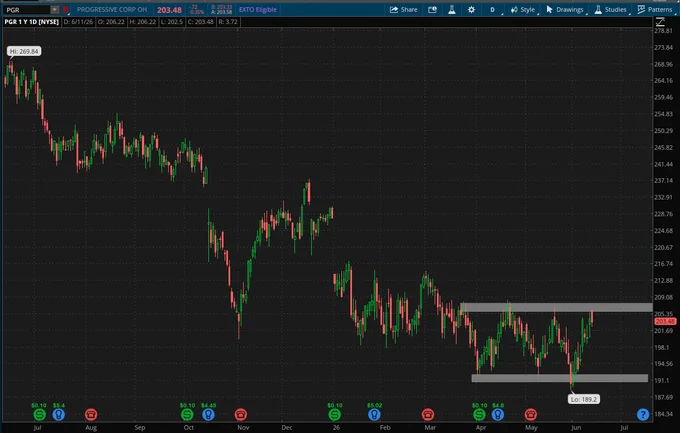Open the D timeframe selector
680x433 pixels.
[x=493, y=10]
